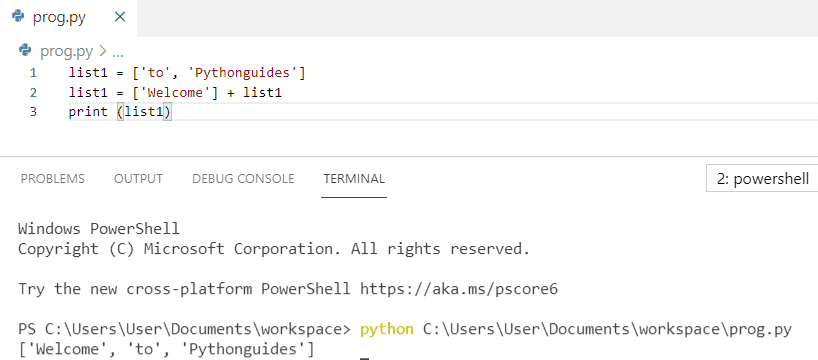Viewport: 818px width, 360px height.
Task: Click the Copyright Microsoft Corporation line
Action: (274, 249)
